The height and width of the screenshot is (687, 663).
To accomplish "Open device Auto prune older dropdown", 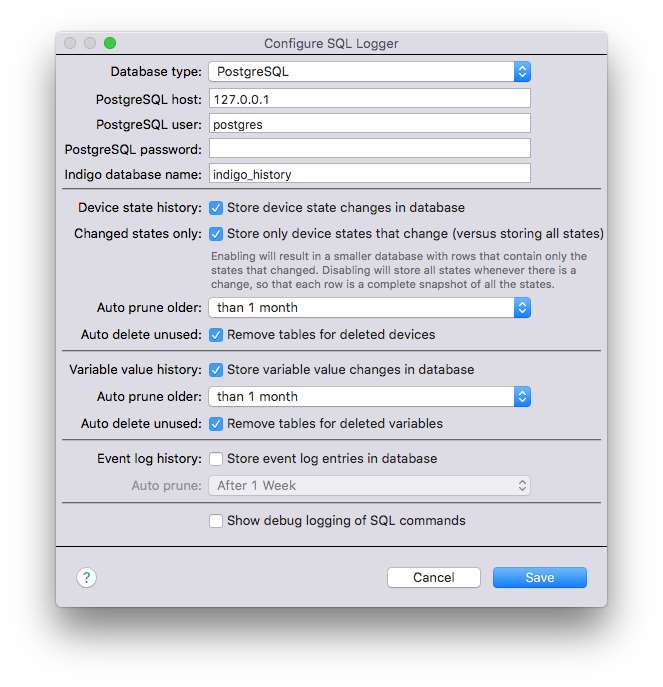I will pos(369,308).
